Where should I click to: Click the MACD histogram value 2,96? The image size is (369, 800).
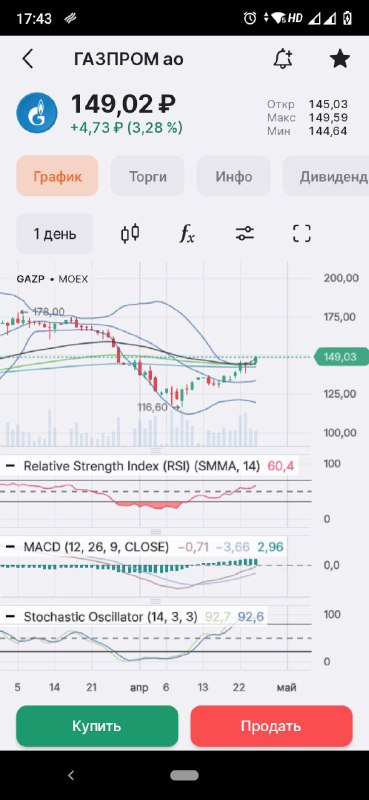270,547
